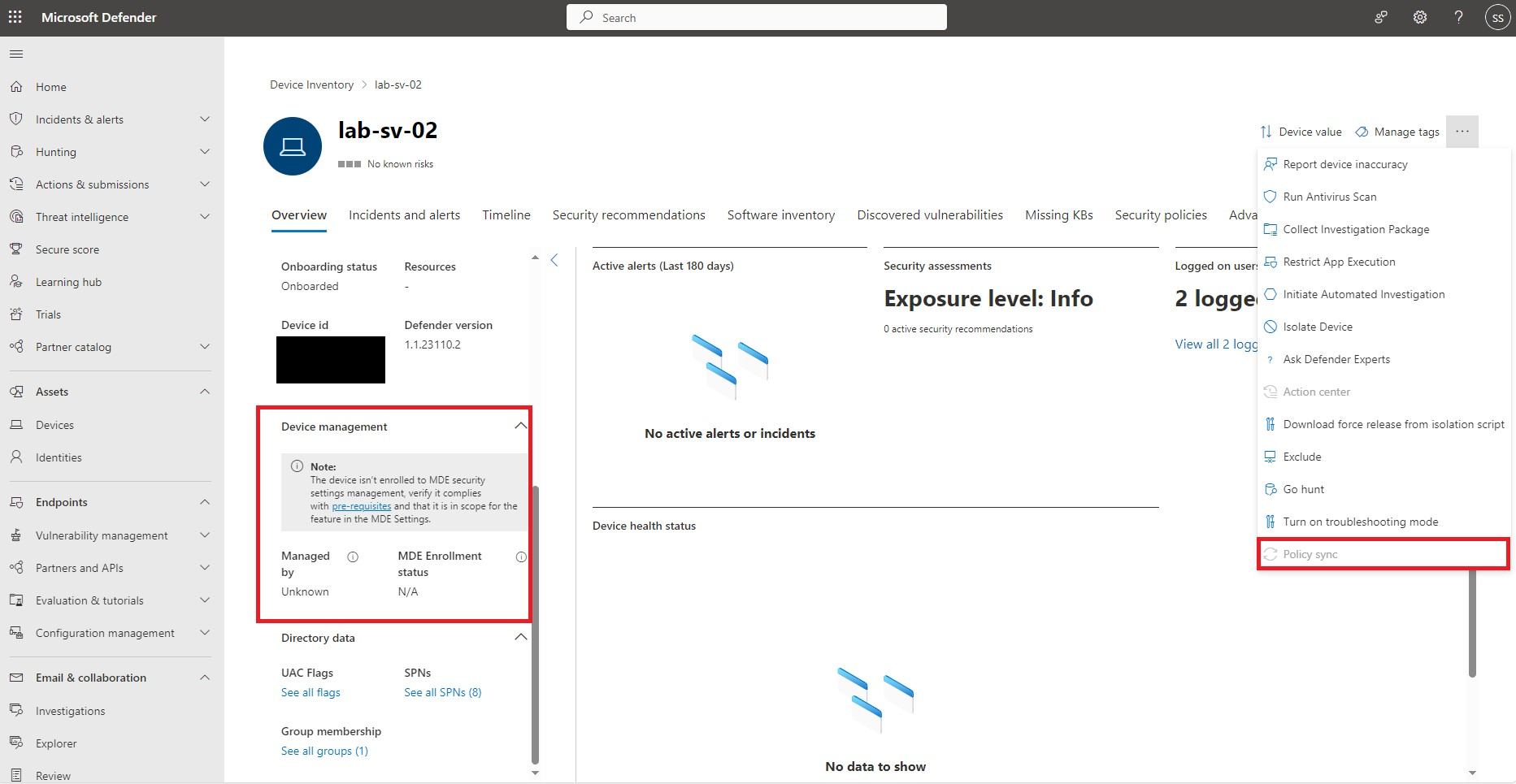This screenshot has height=784, width=1516.
Task: Open the SS profile avatar
Action: (x=1497, y=17)
